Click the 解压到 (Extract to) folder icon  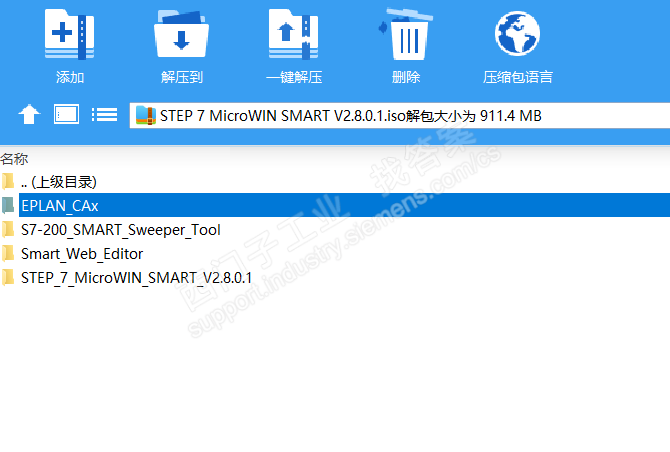[181, 34]
